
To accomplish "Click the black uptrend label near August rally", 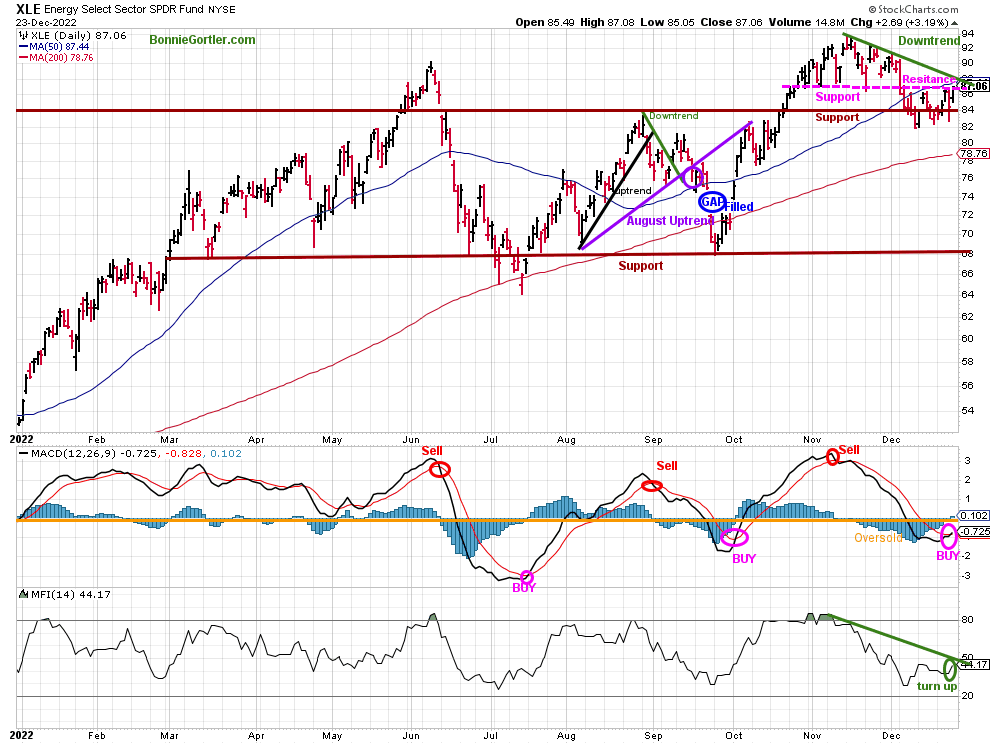I will 632,191.
